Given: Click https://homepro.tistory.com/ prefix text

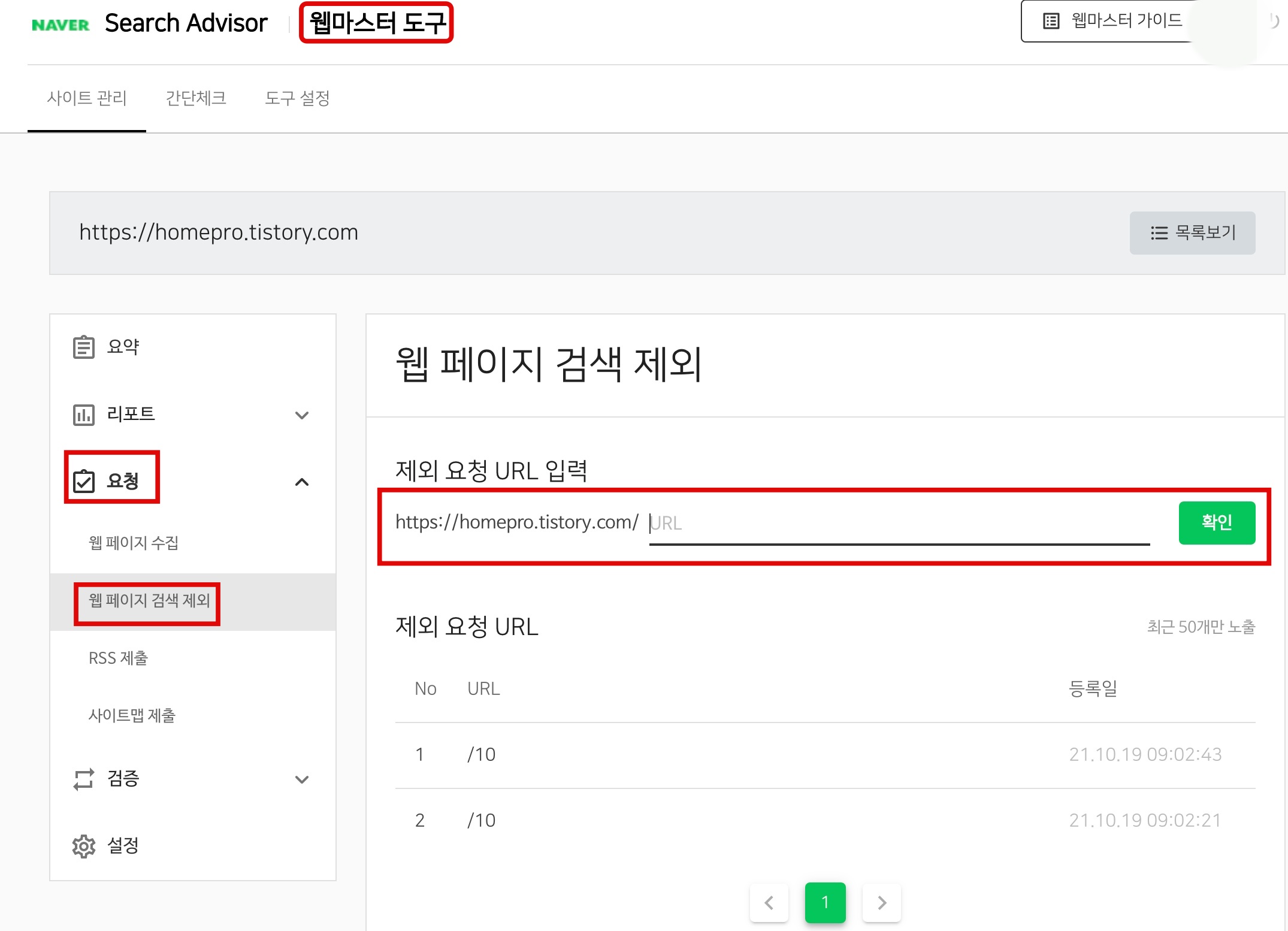Looking at the screenshot, I should pos(517,522).
